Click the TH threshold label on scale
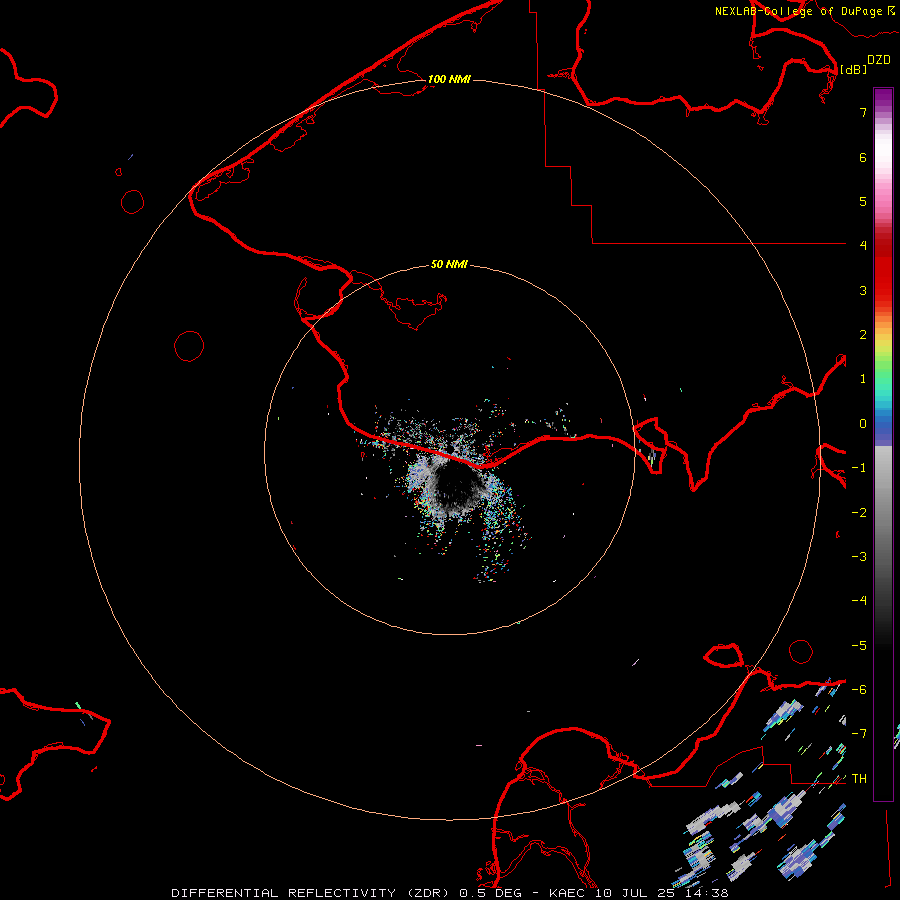This screenshot has width=900, height=900. pyautogui.click(x=859, y=779)
